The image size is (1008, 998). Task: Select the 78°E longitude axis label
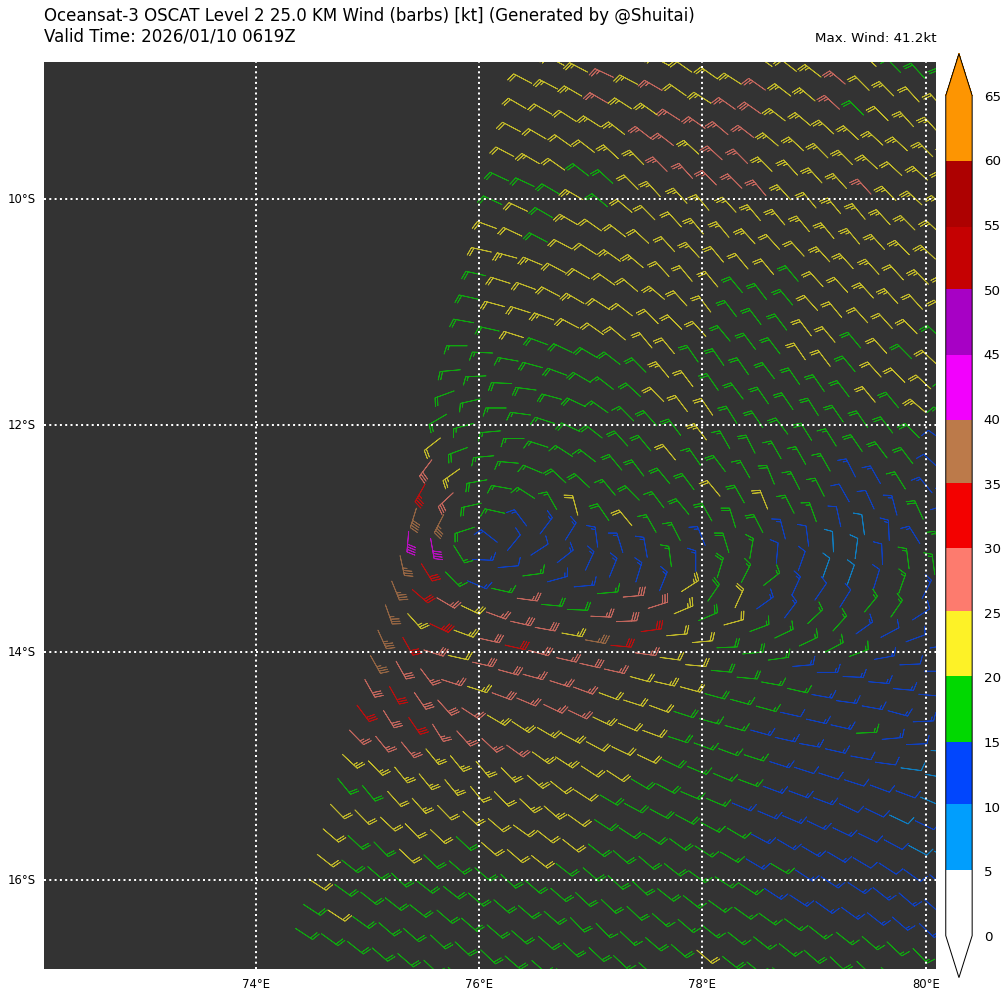pos(702,984)
